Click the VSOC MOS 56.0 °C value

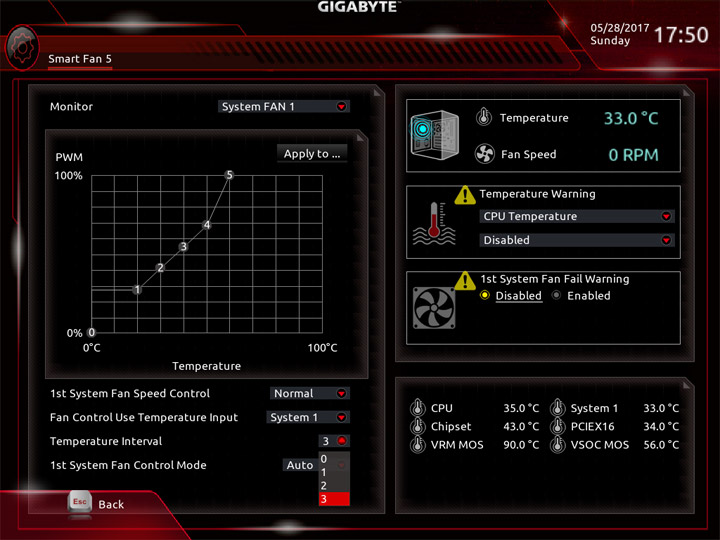[x=661, y=444]
